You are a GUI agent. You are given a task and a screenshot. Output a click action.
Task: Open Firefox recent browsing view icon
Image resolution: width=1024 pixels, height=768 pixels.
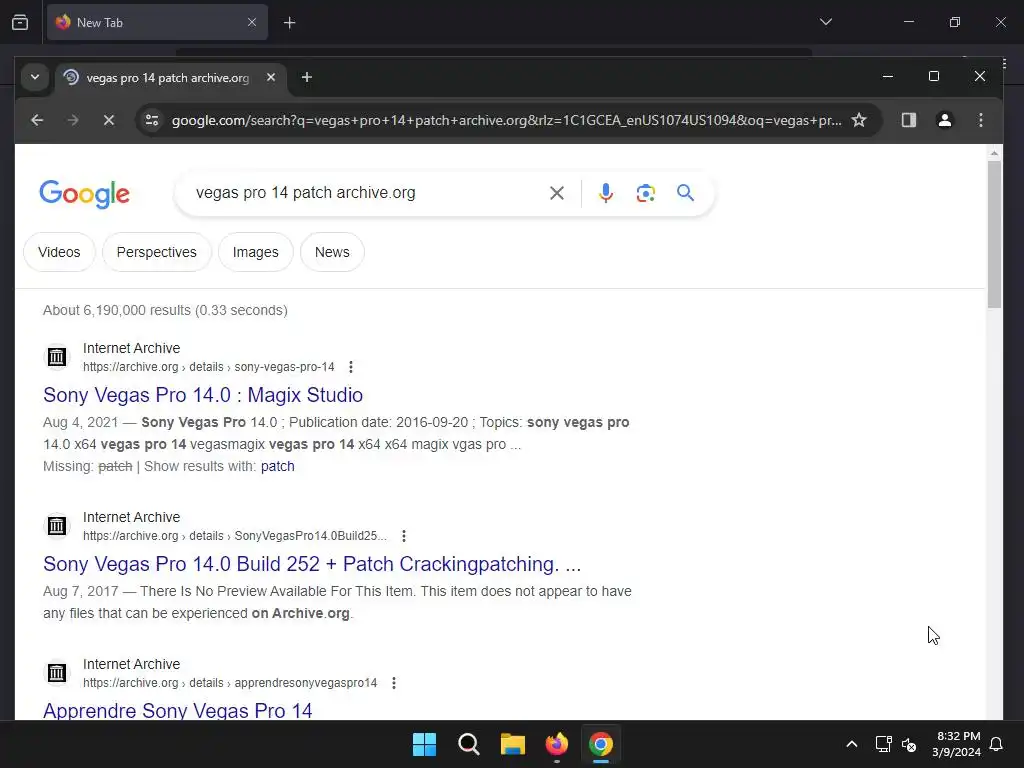coord(20,23)
